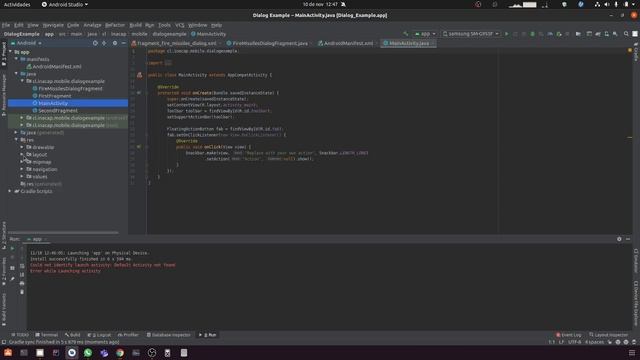This screenshot has width=640, height=360.
Task: Open the Event Log
Action: point(569,335)
